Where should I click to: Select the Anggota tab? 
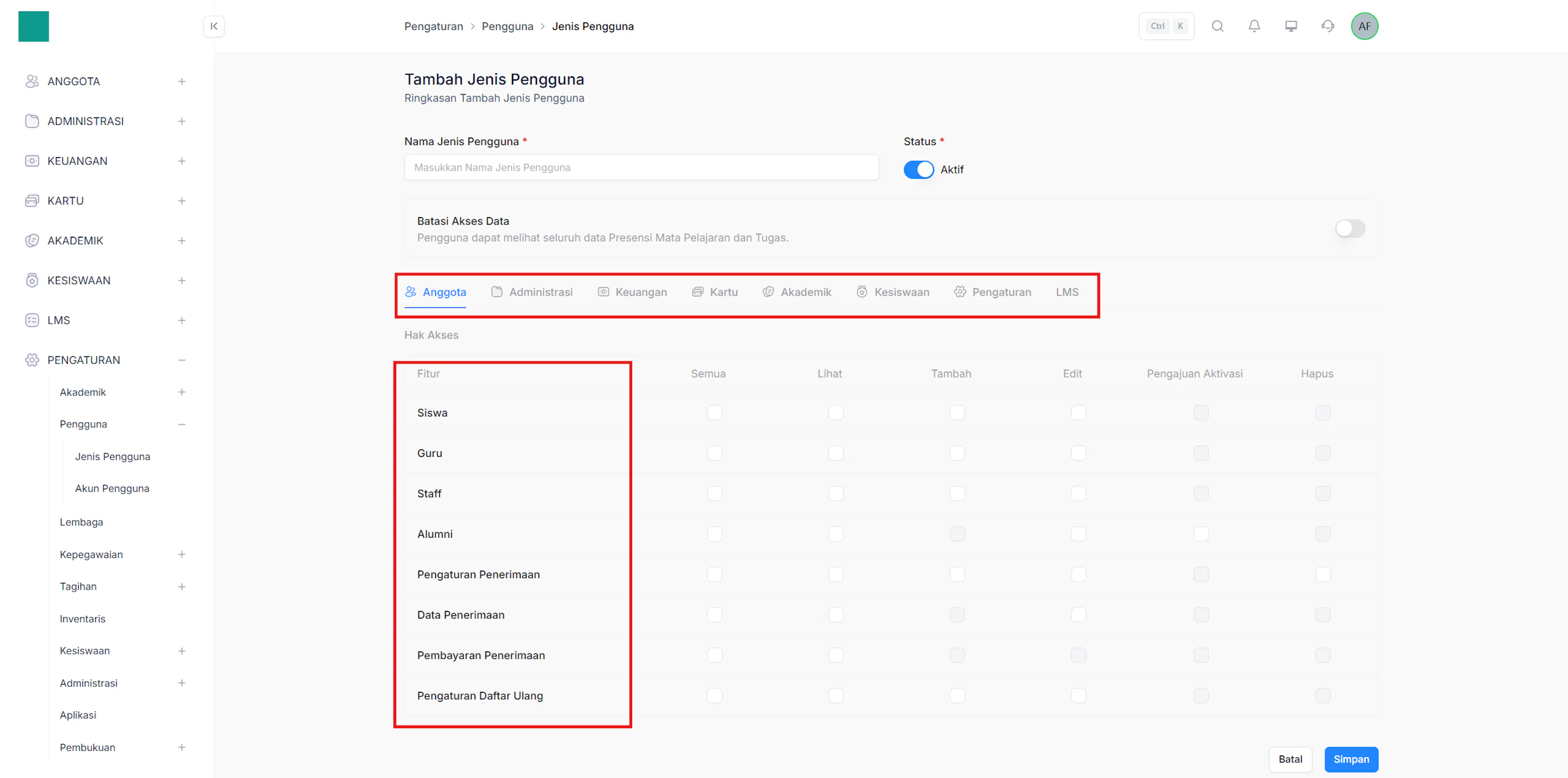[435, 292]
